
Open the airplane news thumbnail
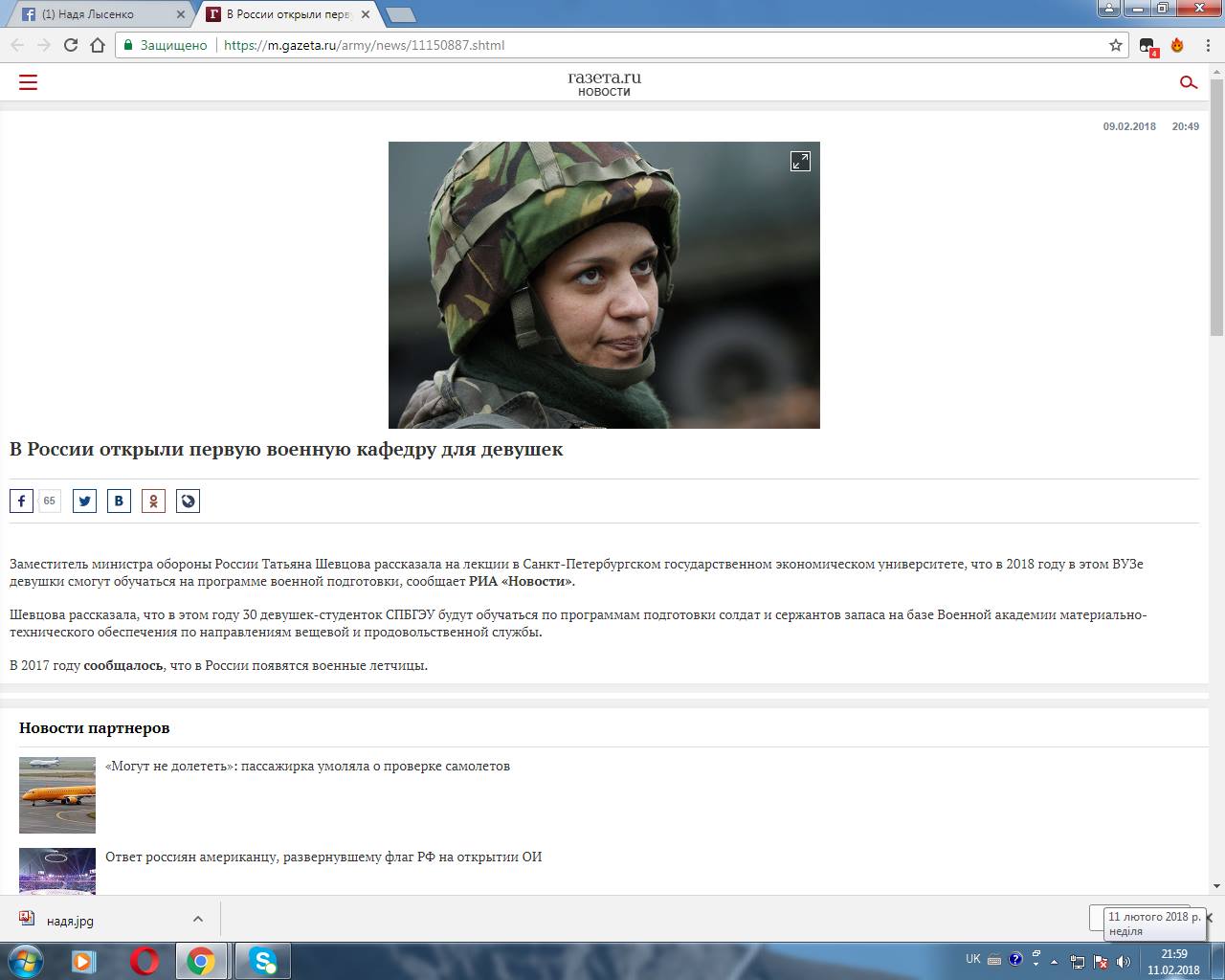coord(57,794)
